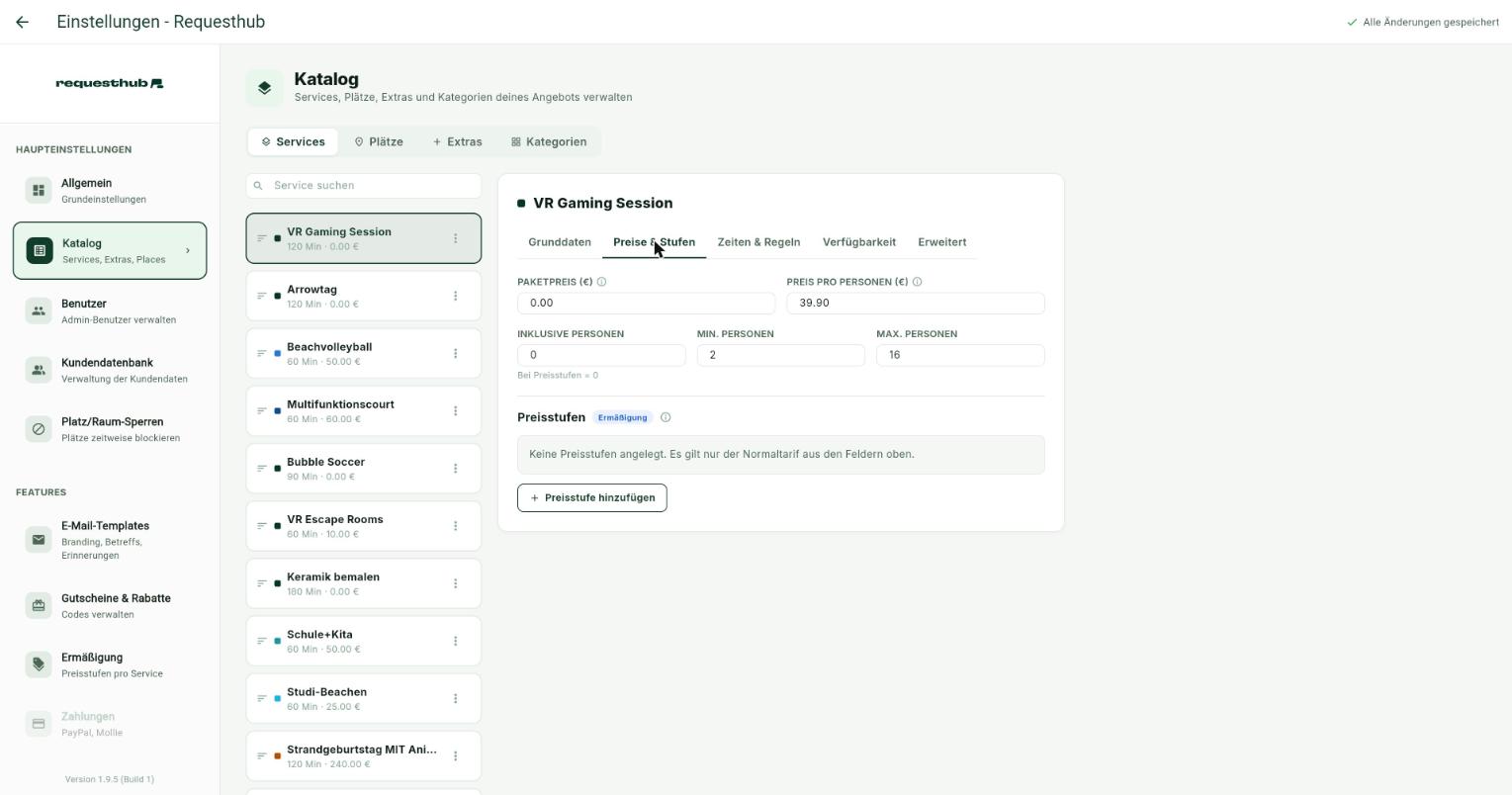Viewport: 1512px width, 795px height.
Task: Click the Beachvolleyball blue color dot
Action: click(278, 354)
